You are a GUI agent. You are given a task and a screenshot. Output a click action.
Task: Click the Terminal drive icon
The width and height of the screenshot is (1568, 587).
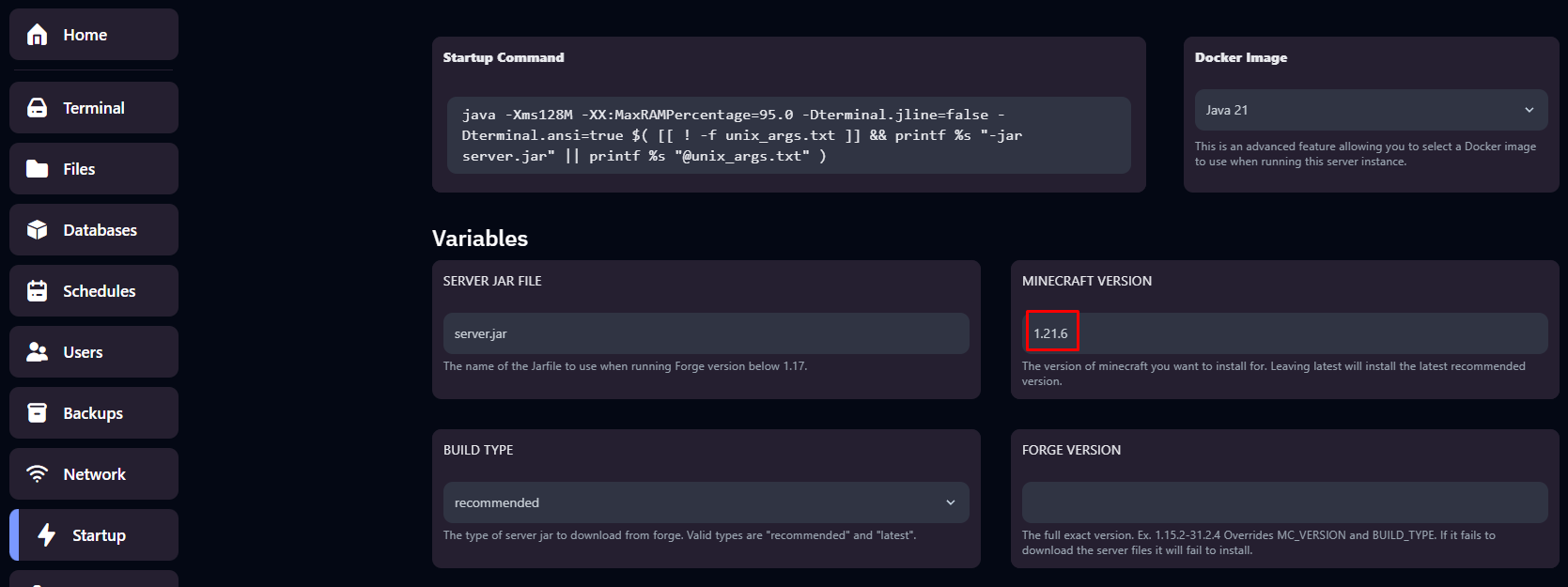(38, 108)
